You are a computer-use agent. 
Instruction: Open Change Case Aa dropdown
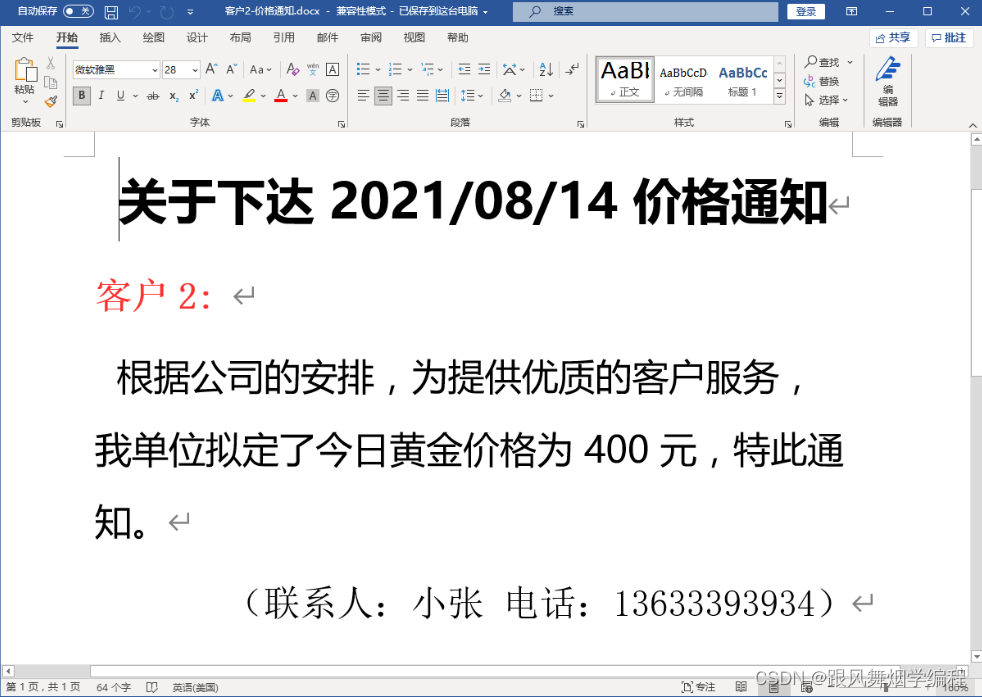click(260, 70)
